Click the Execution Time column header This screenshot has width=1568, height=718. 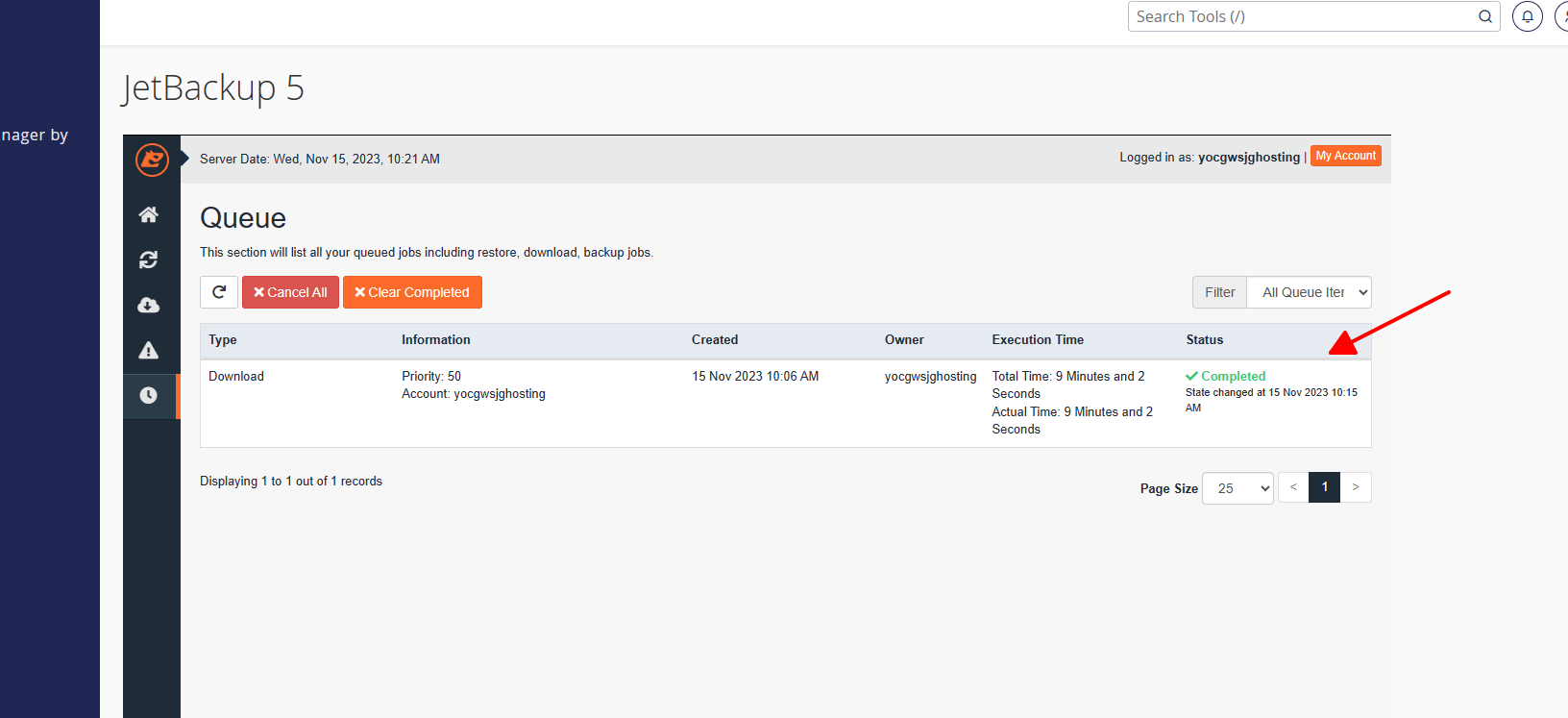[1038, 340]
